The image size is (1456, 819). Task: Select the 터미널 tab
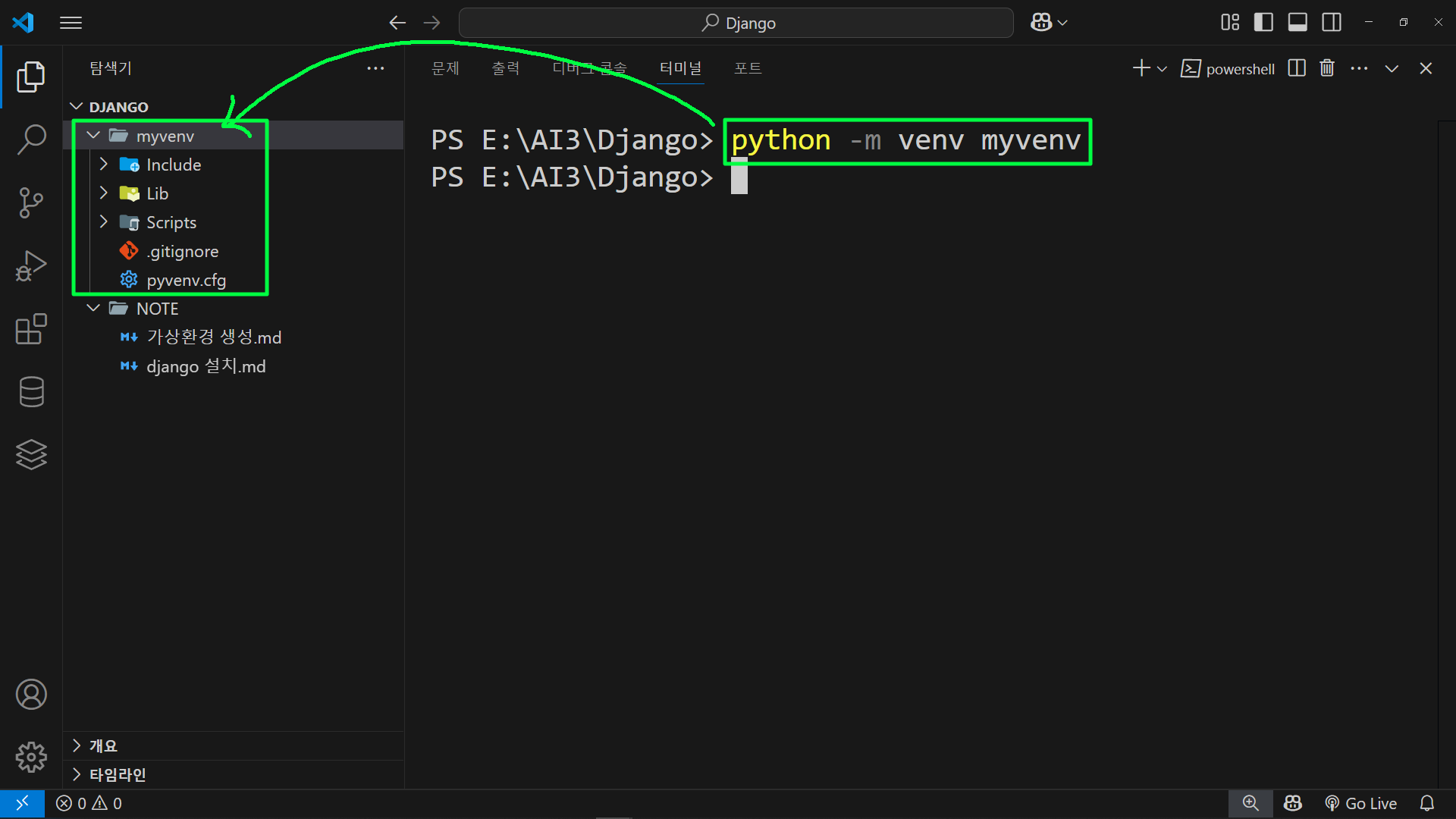click(680, 68)
